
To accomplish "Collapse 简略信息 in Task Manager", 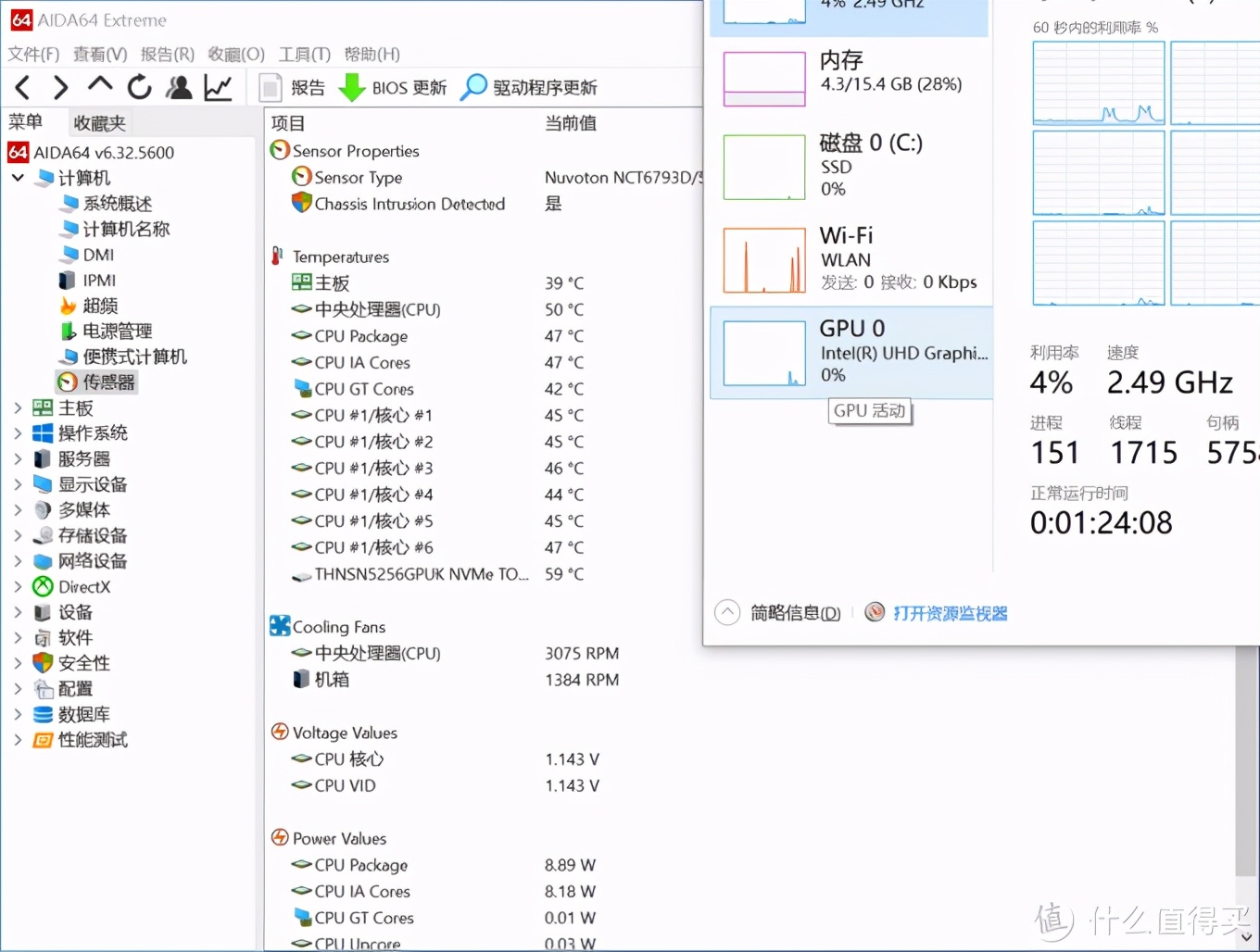I will click(x=729, y=612).
